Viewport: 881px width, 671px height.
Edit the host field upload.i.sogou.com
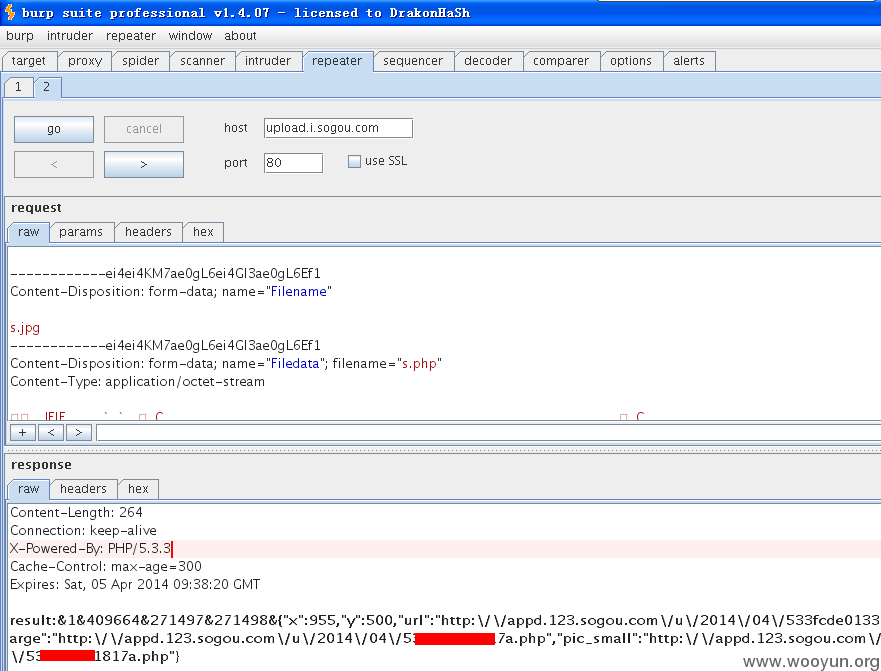click(x=338, y=128)
